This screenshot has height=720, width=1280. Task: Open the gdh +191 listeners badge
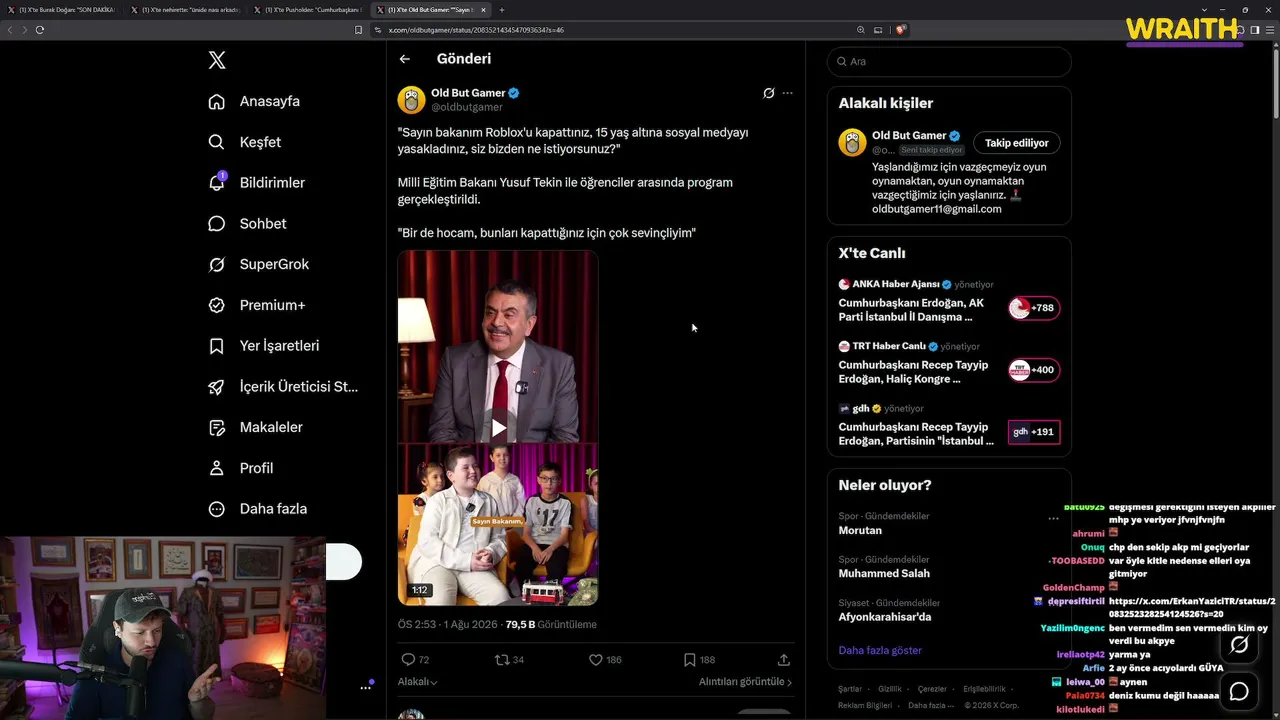pyautogui.click(x=1034, y=432)
